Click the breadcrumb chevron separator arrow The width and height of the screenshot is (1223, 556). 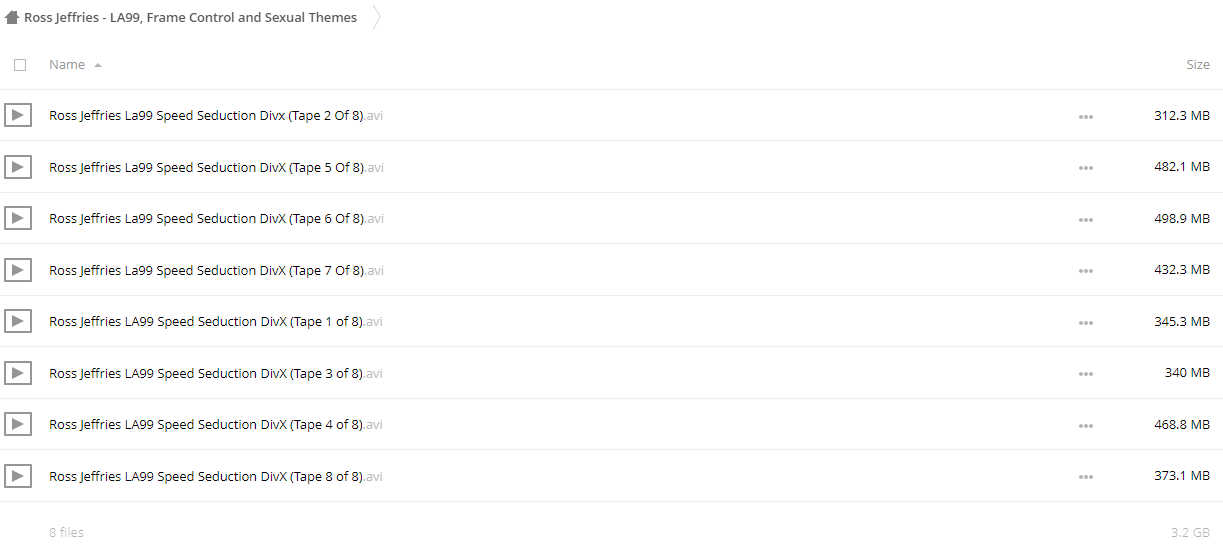[377, 17]
